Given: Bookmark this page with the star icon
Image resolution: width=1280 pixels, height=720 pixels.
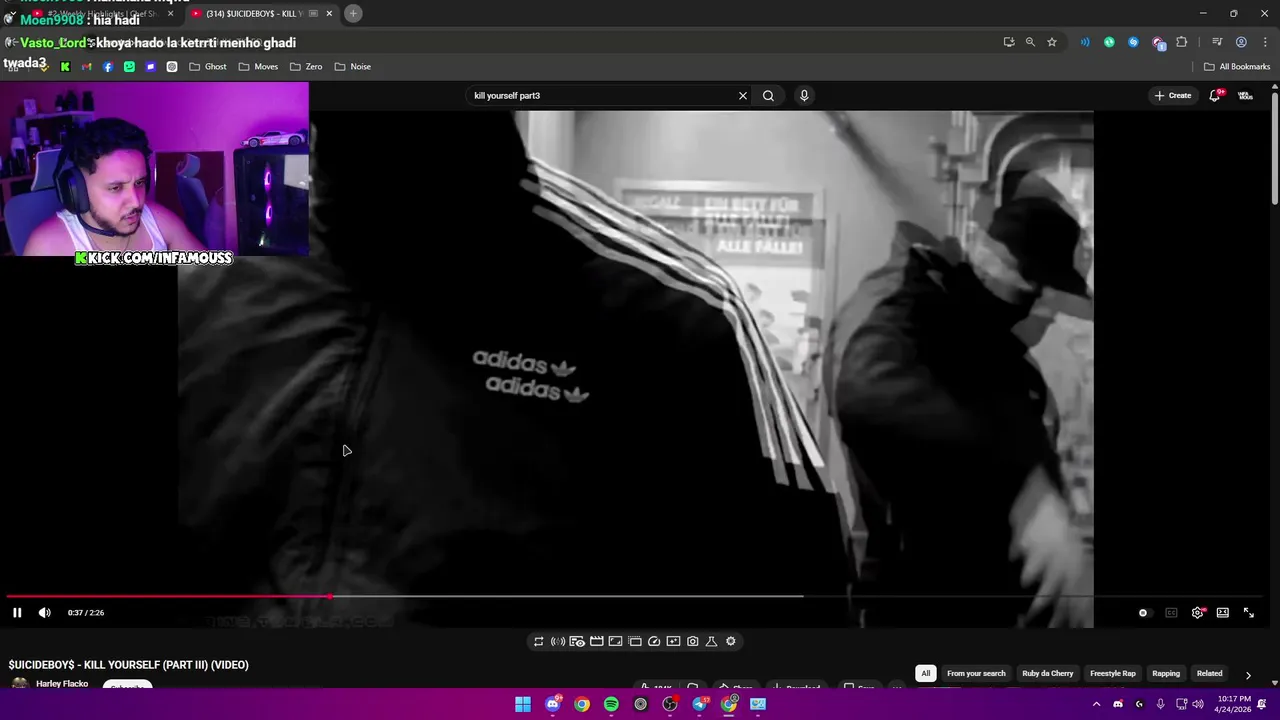Looking at the screenshot, I should (x=1052, y=42).
